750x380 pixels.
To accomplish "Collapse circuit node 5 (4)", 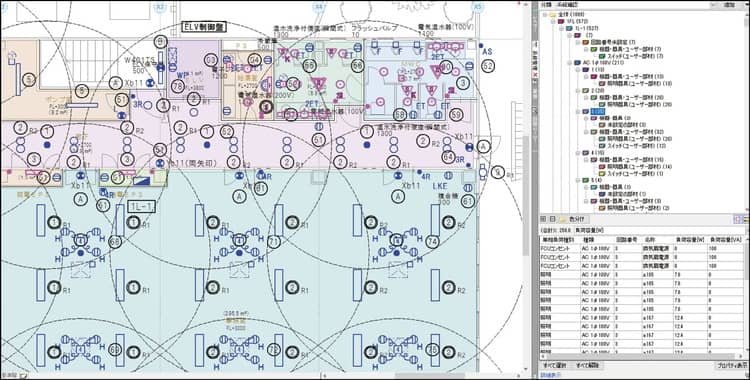I will pos(578,180).
